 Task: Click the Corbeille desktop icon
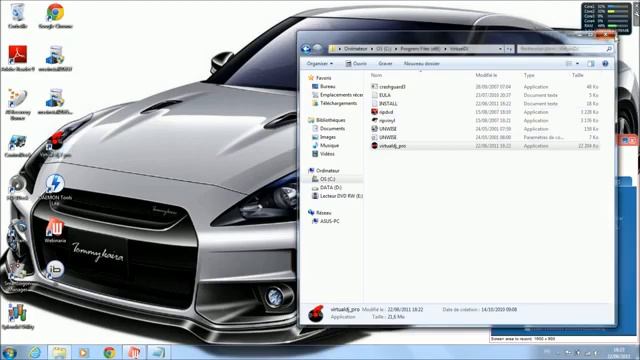coord(18,16)
